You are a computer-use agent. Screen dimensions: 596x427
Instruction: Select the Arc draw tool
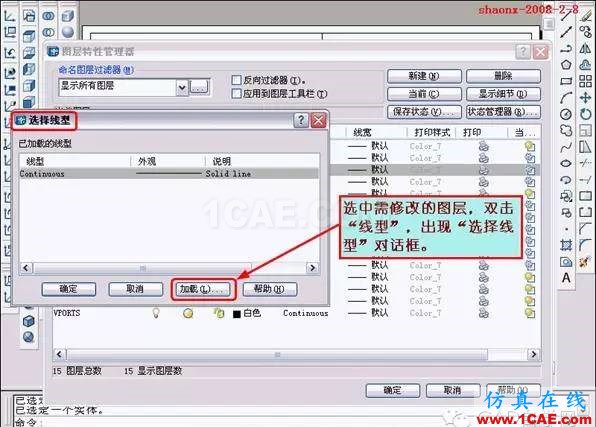(x=566, y=97)
